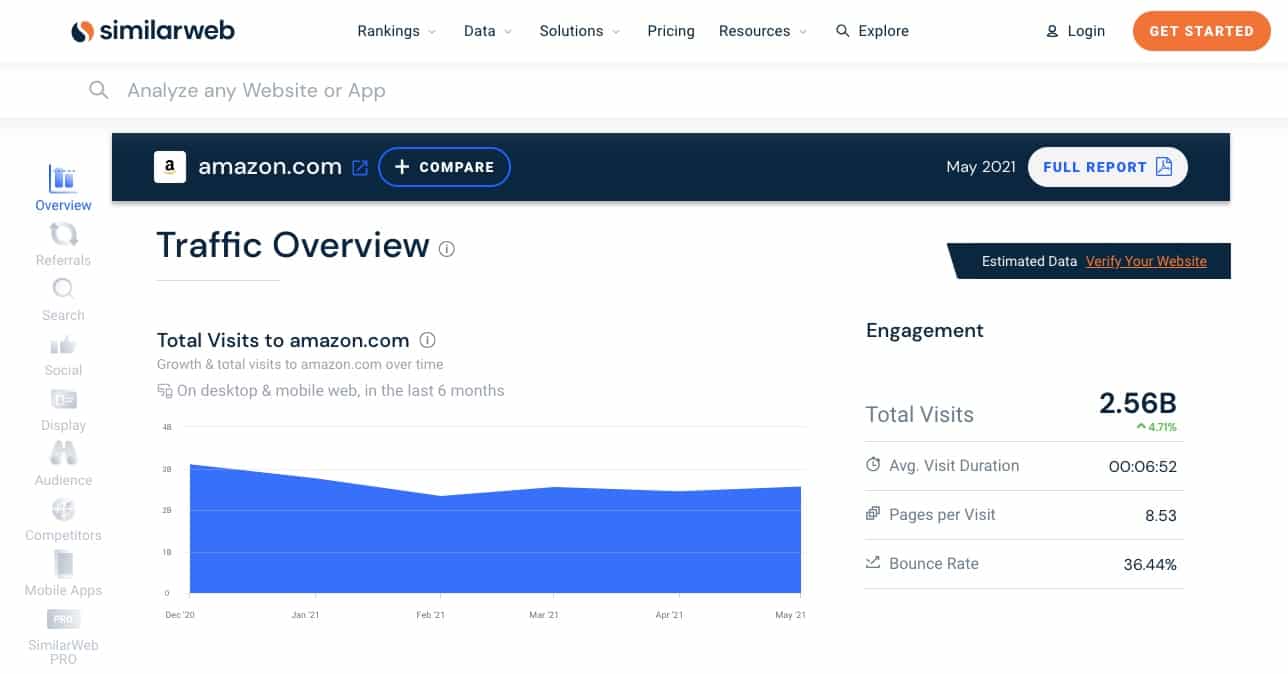Click the May '21 axis label
This screenshot has height=674, width=1288.
pos(790,615)
